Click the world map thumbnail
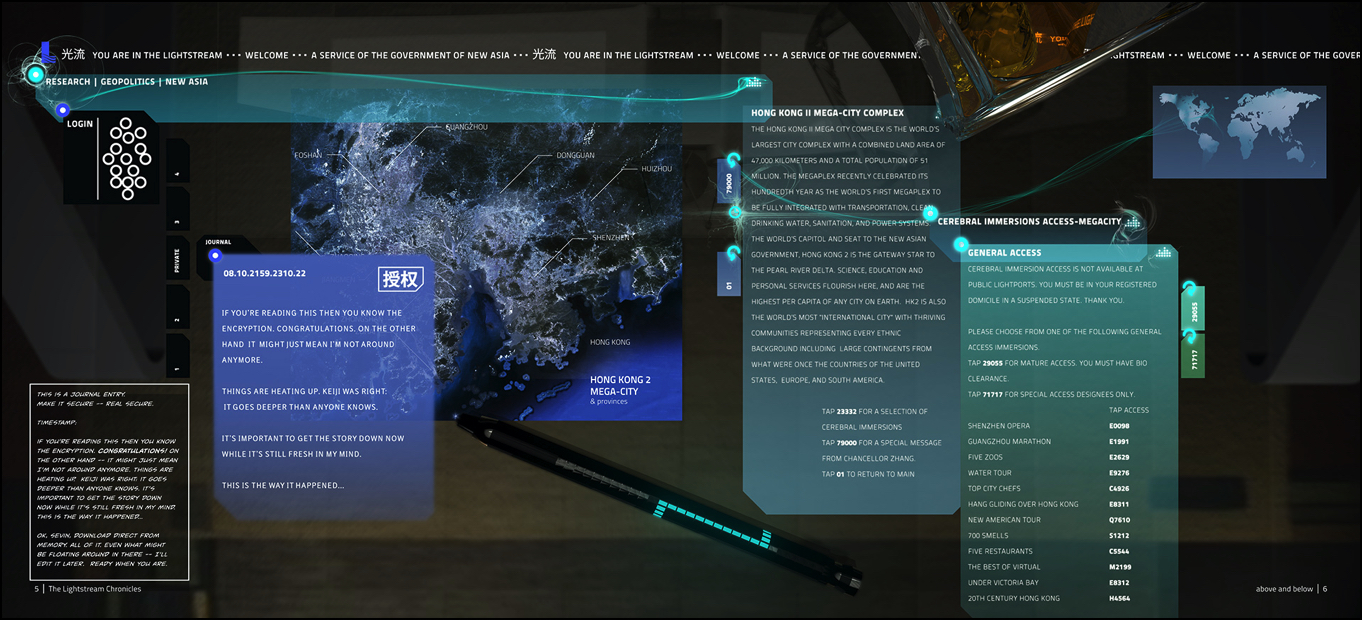The width and height of the screenshot is (1362, 620). click(1239, 131)
